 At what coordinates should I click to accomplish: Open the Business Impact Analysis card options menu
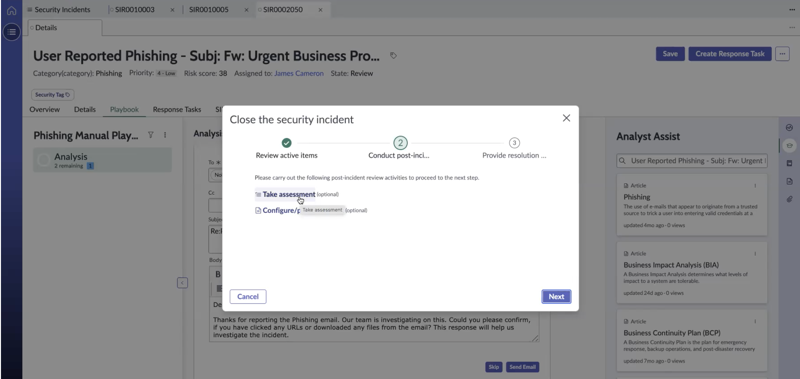(x=755, y=254)
